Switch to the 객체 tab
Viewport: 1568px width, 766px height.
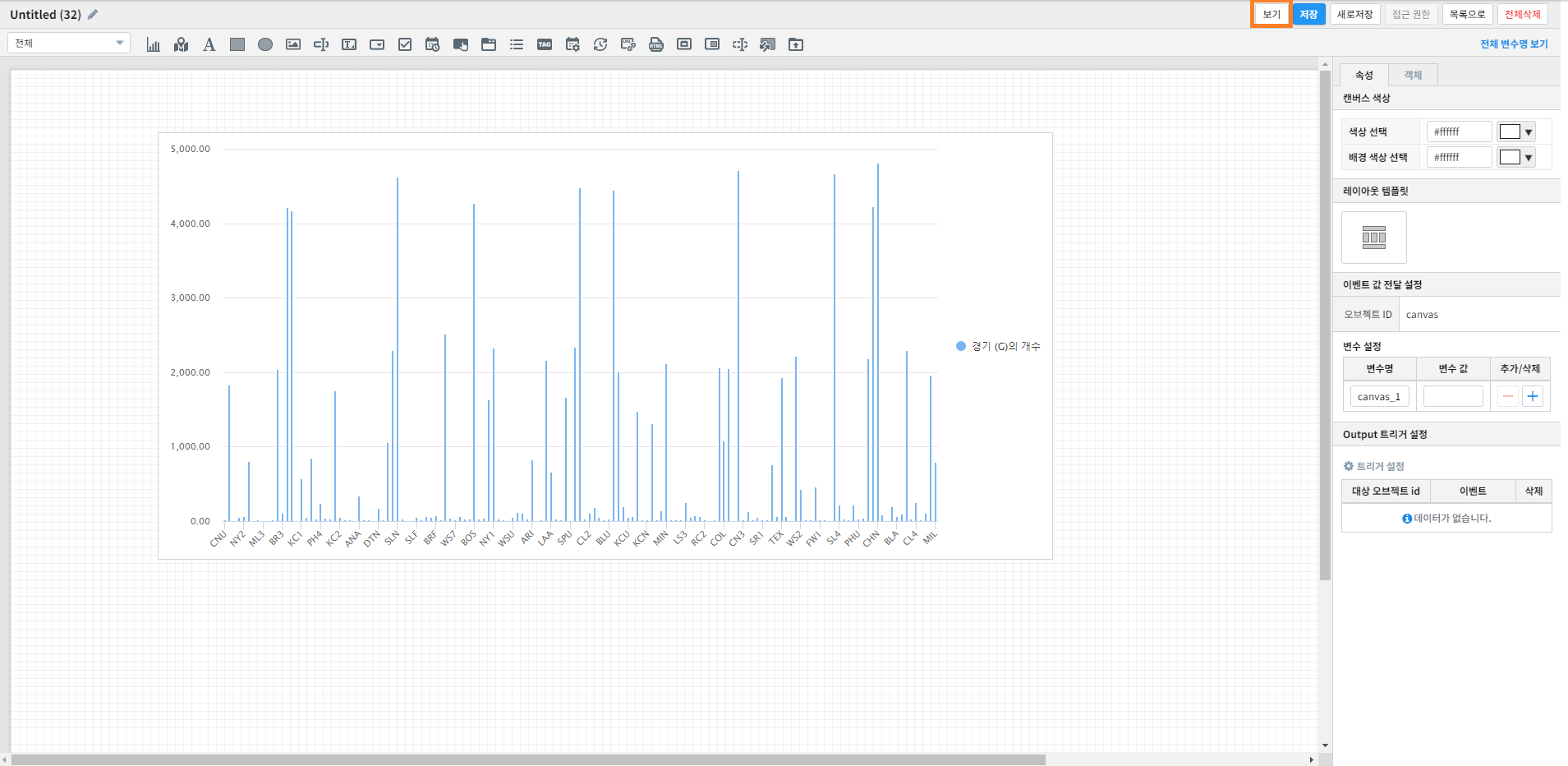(1413, 75)
